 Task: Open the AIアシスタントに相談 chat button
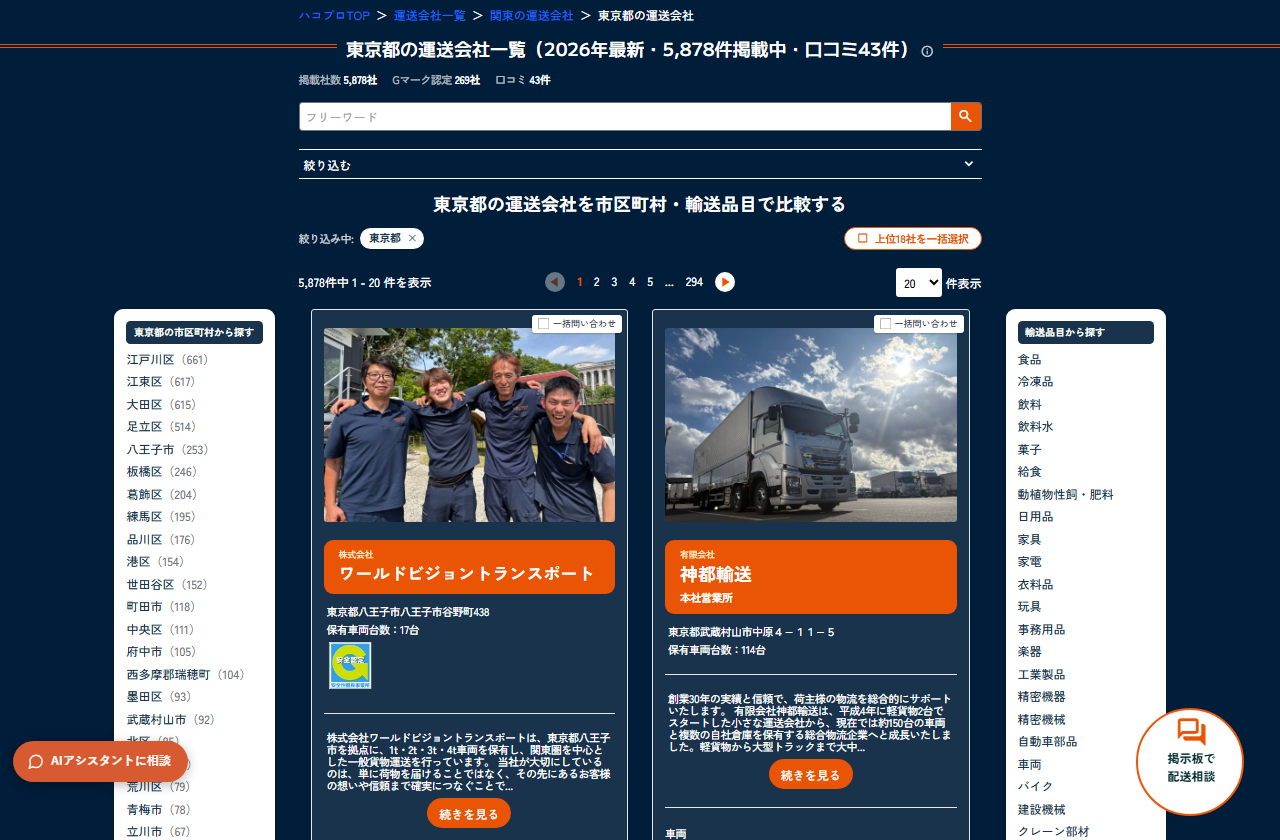(x=100, y=761)
